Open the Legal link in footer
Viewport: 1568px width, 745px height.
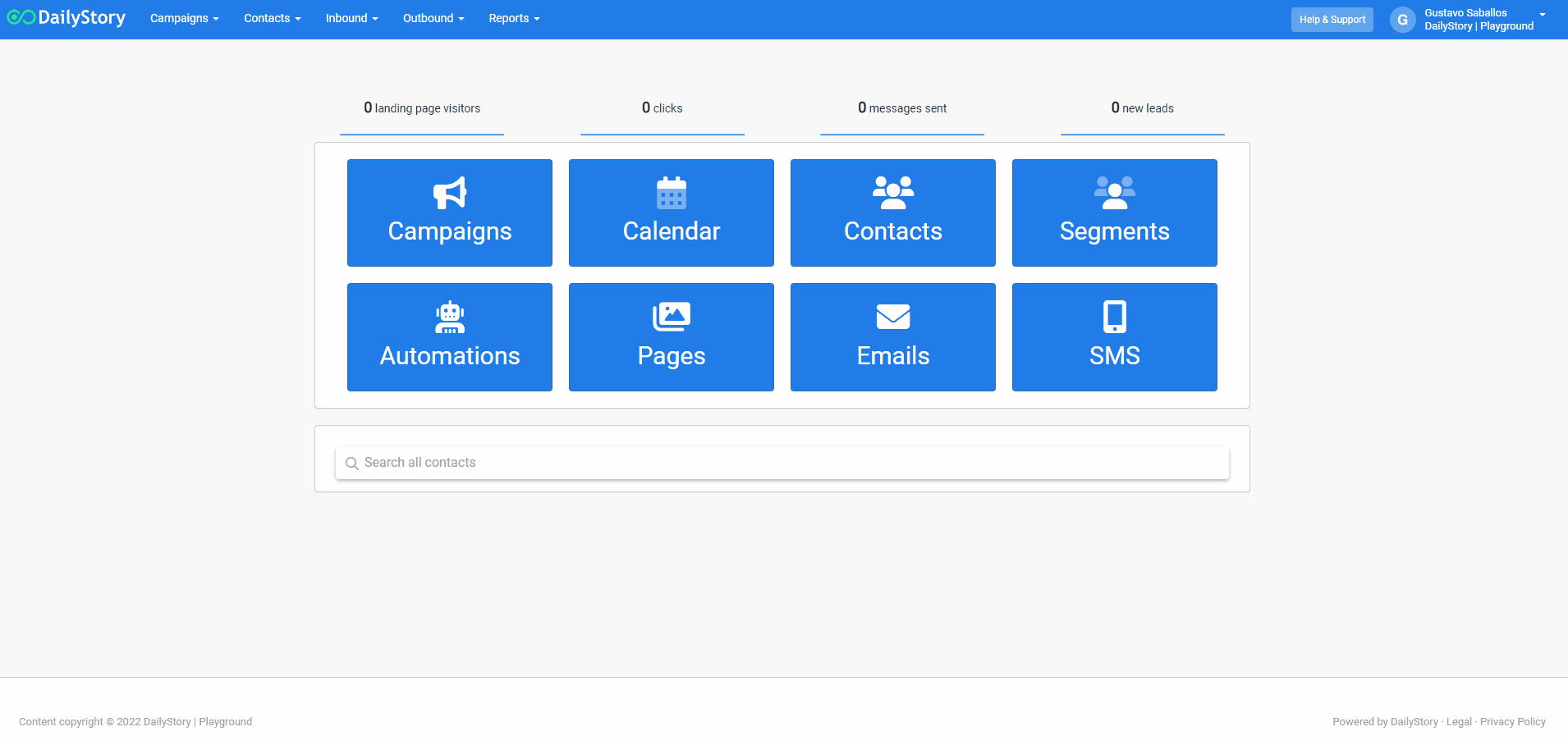1459,722
